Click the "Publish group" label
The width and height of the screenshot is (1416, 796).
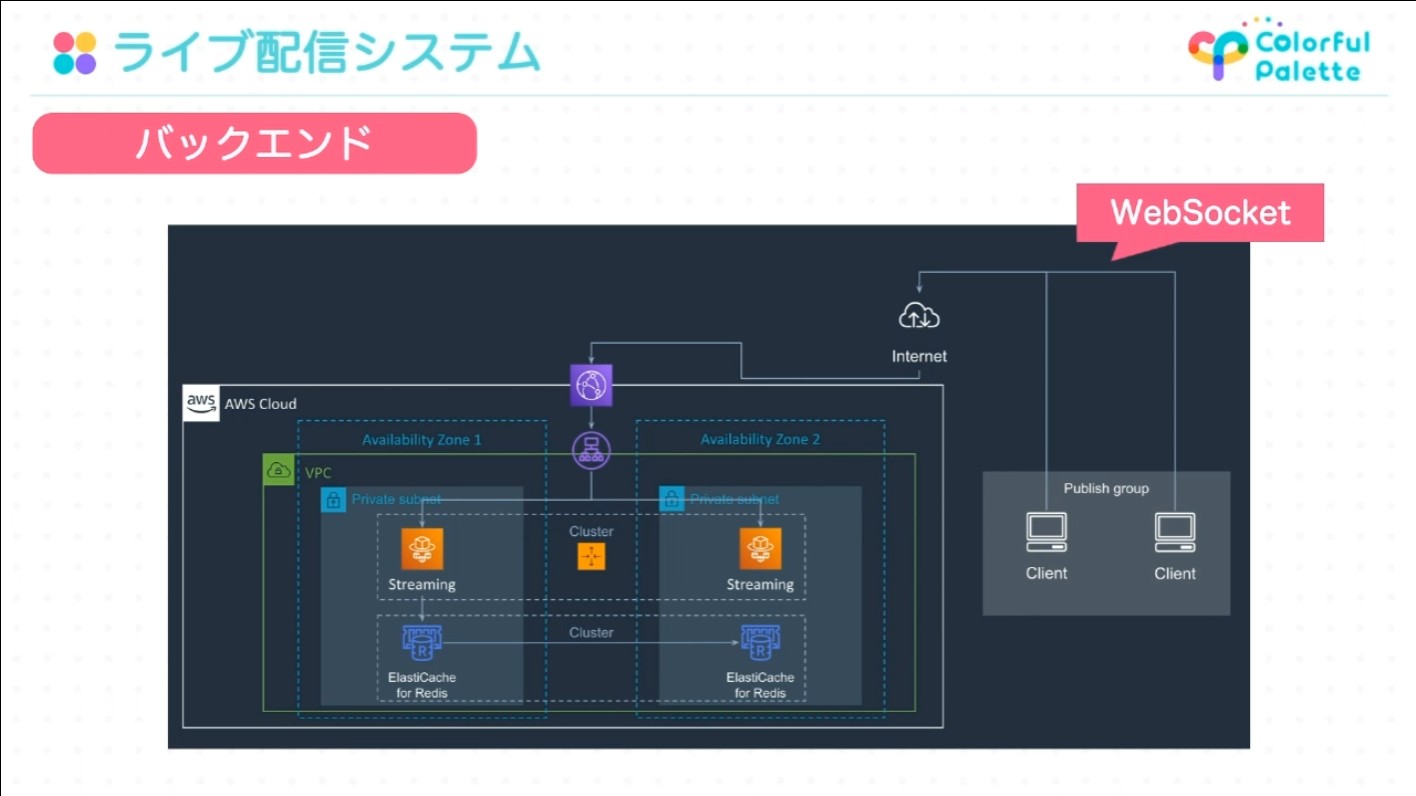[1106, 489]
